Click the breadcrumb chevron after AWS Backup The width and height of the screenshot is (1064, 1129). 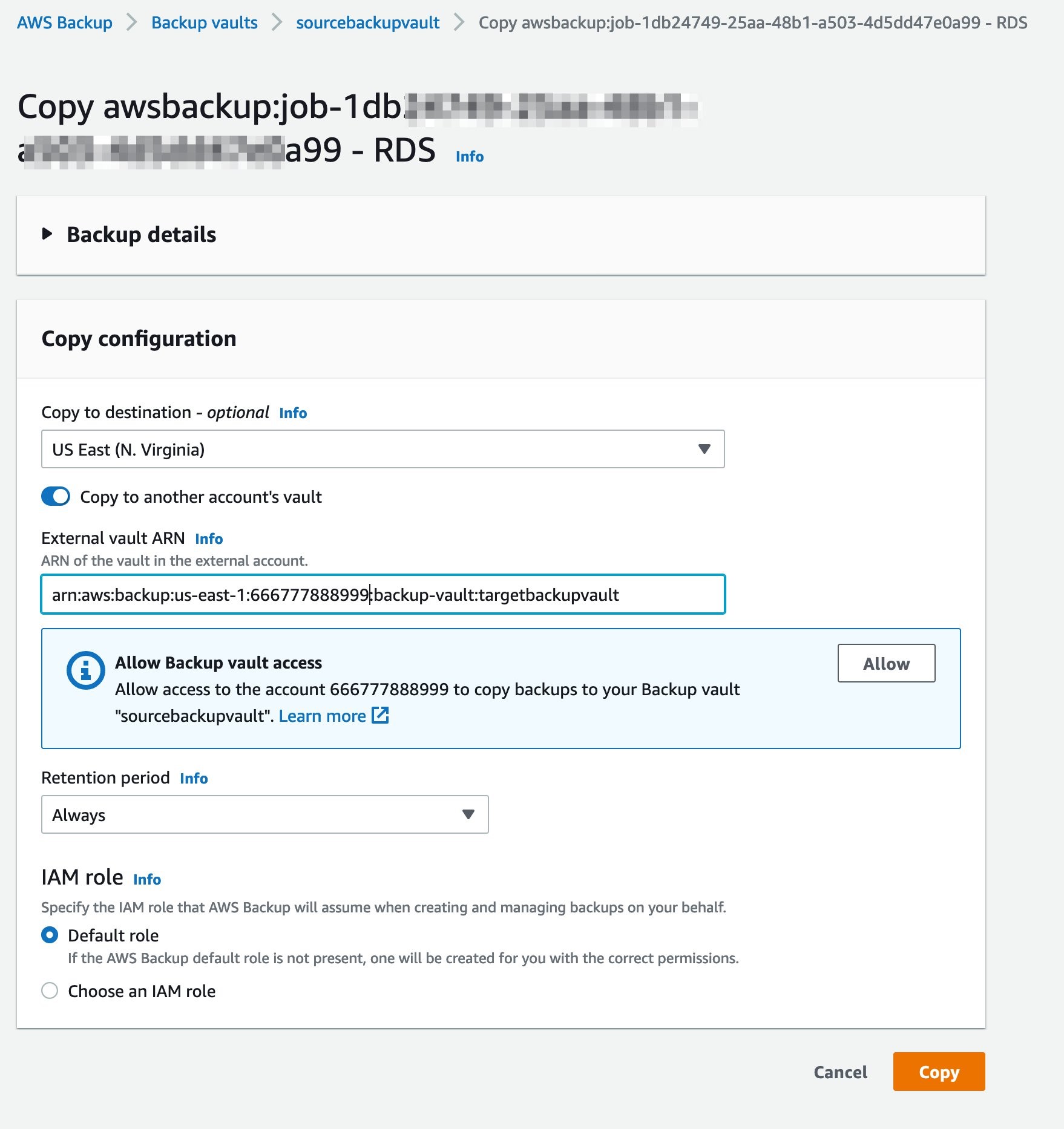(x=131, y=23)
